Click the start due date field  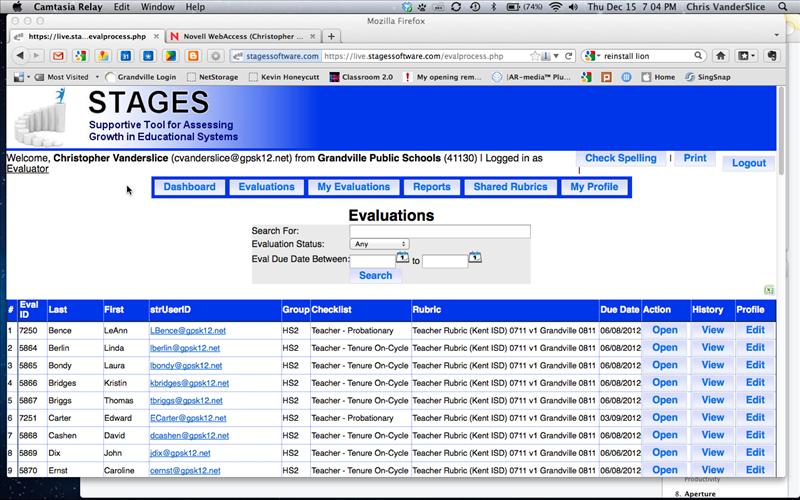pyautogui.click(x=372, y=261)
